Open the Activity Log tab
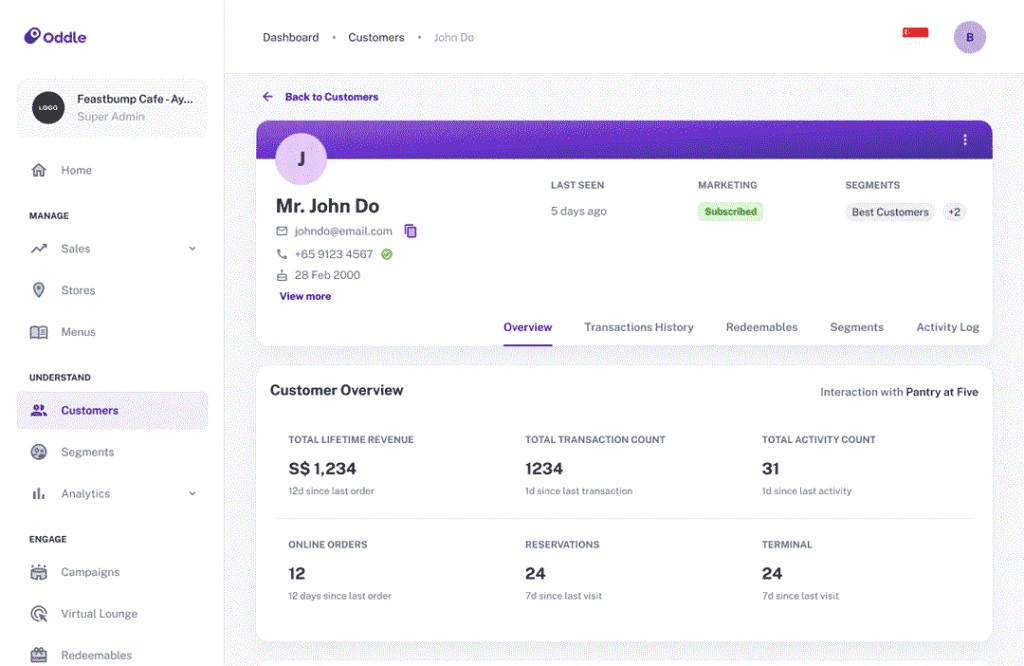Image resolution: width=1024 pixels, height=666 pixels. (947, 327)
